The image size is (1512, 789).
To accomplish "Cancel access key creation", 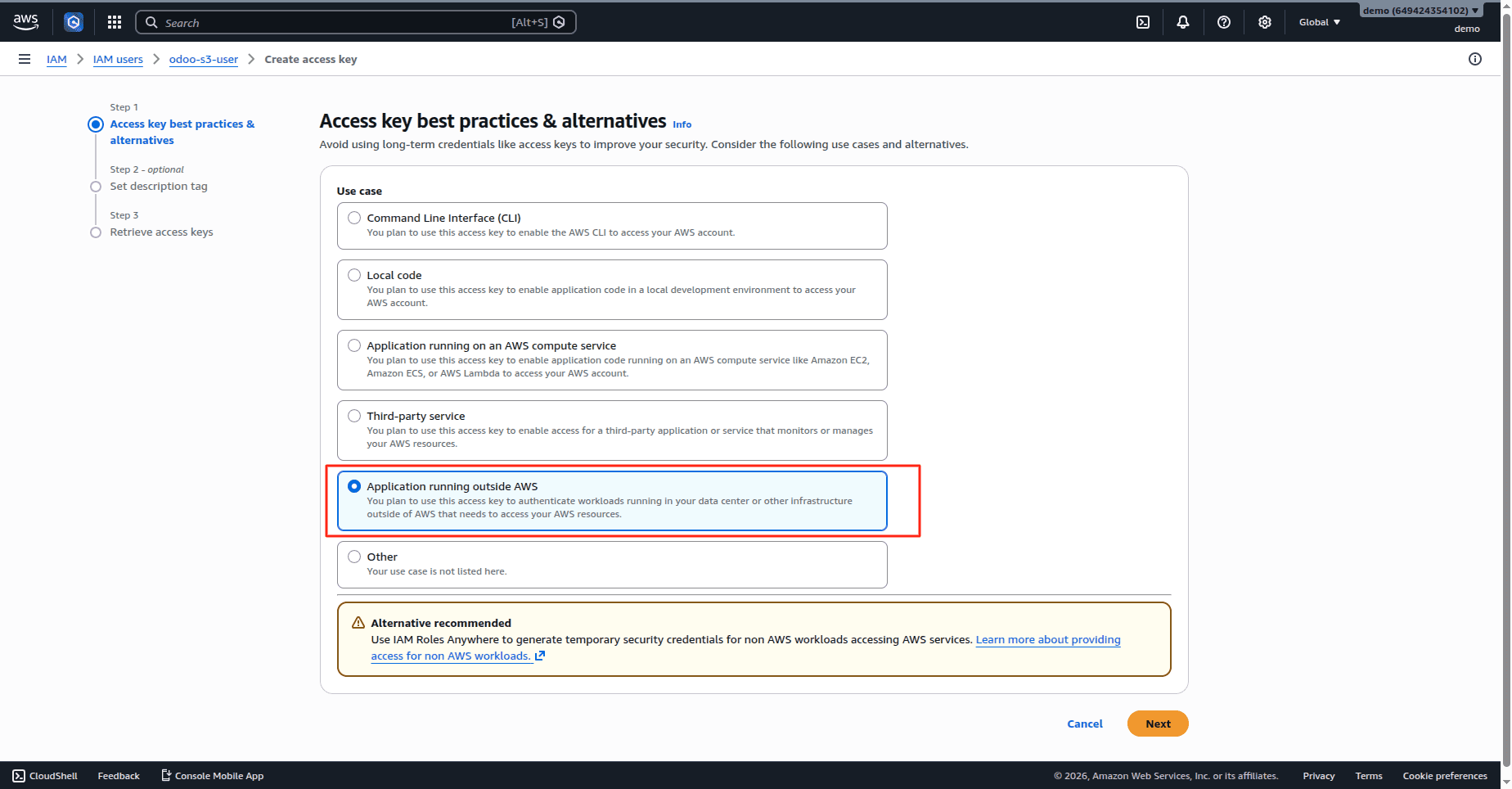I will [1085, 724].
